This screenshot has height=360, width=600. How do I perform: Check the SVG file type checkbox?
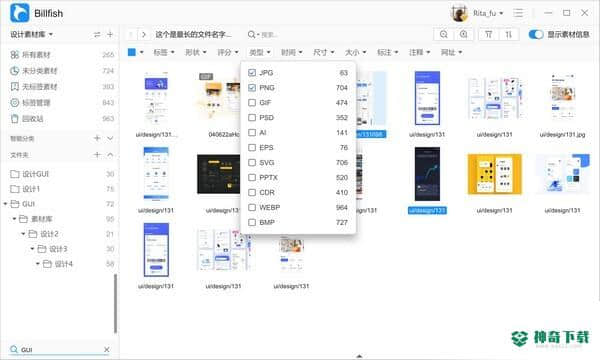(252, 163)
